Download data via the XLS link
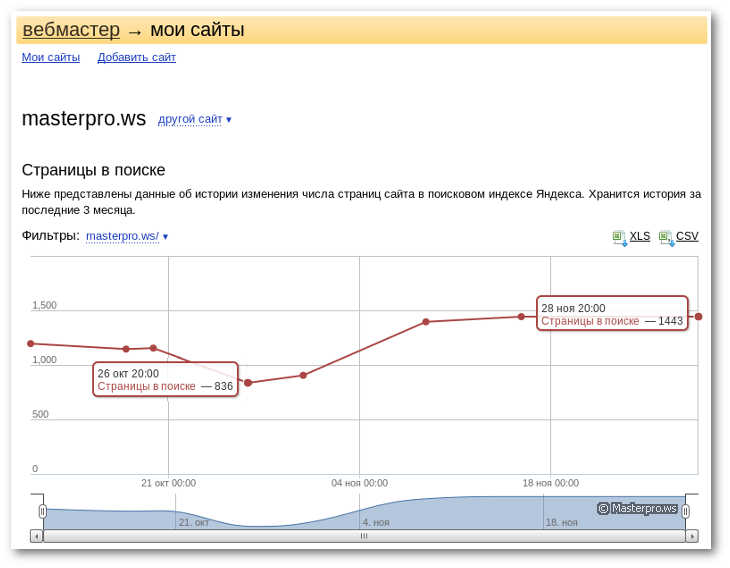The image size is (730, 568). (x=640, y=236)
